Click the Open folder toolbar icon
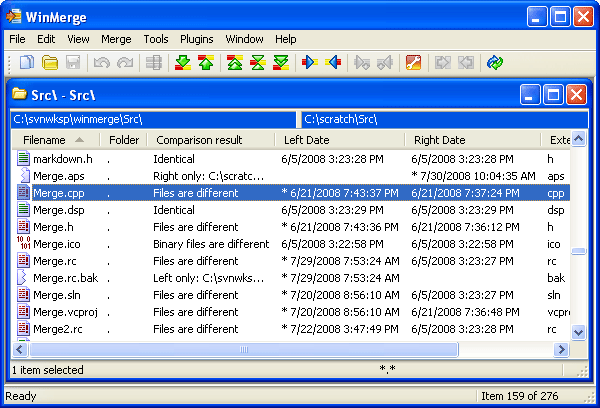This screenshot has width=600, height=408. coord(50,63)
